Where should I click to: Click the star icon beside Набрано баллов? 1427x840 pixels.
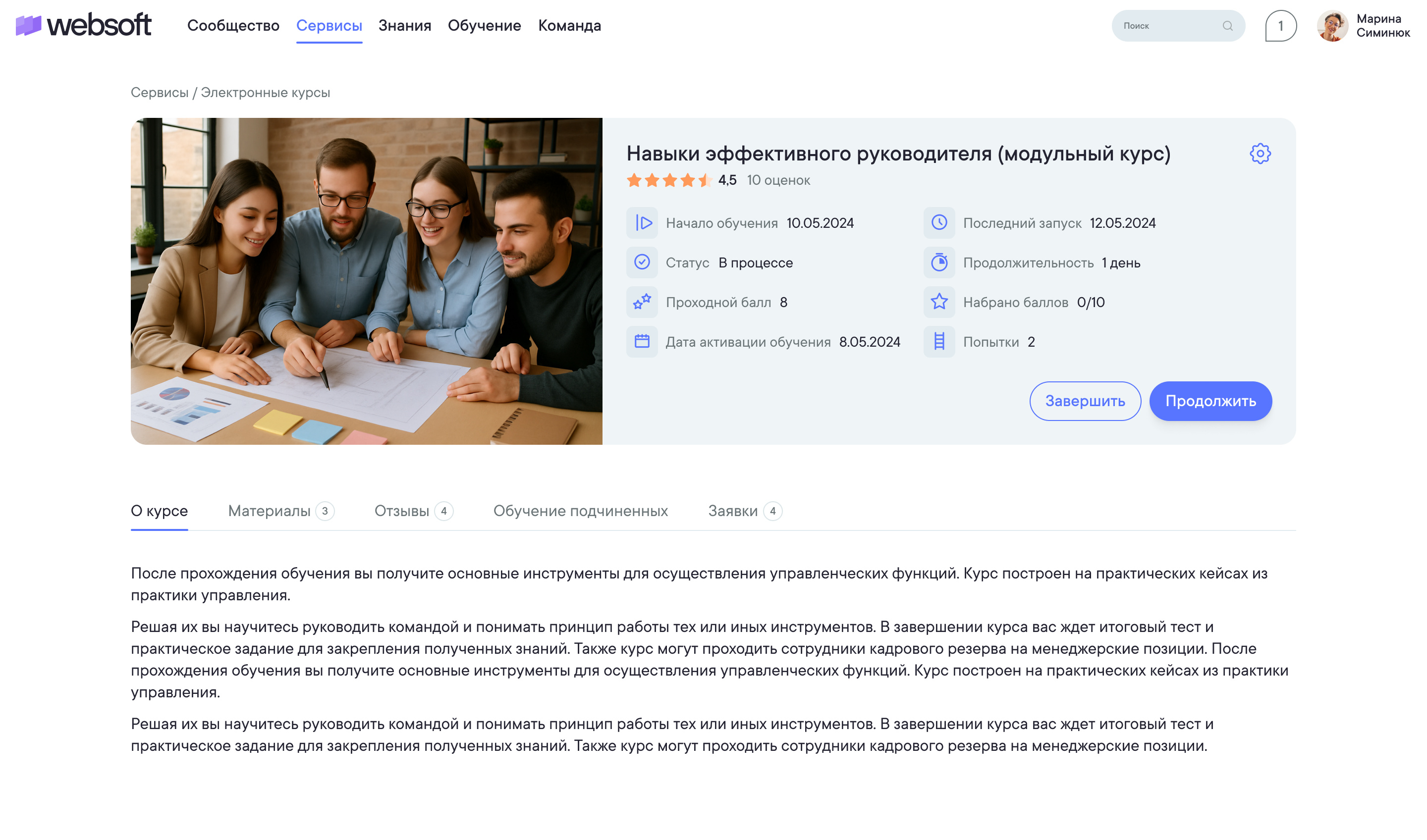coord(939,302)
